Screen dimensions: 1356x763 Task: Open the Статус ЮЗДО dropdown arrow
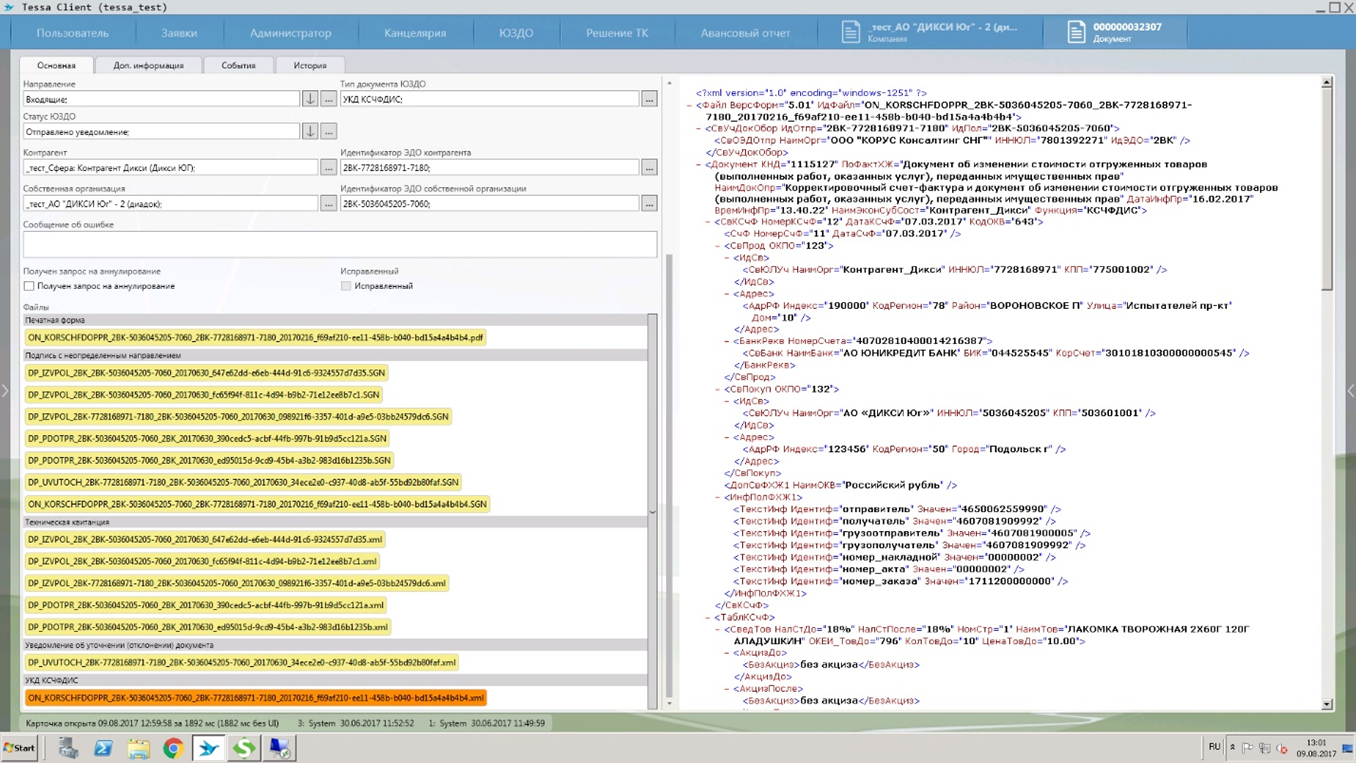pyautogui.click(x=310, y=131)
